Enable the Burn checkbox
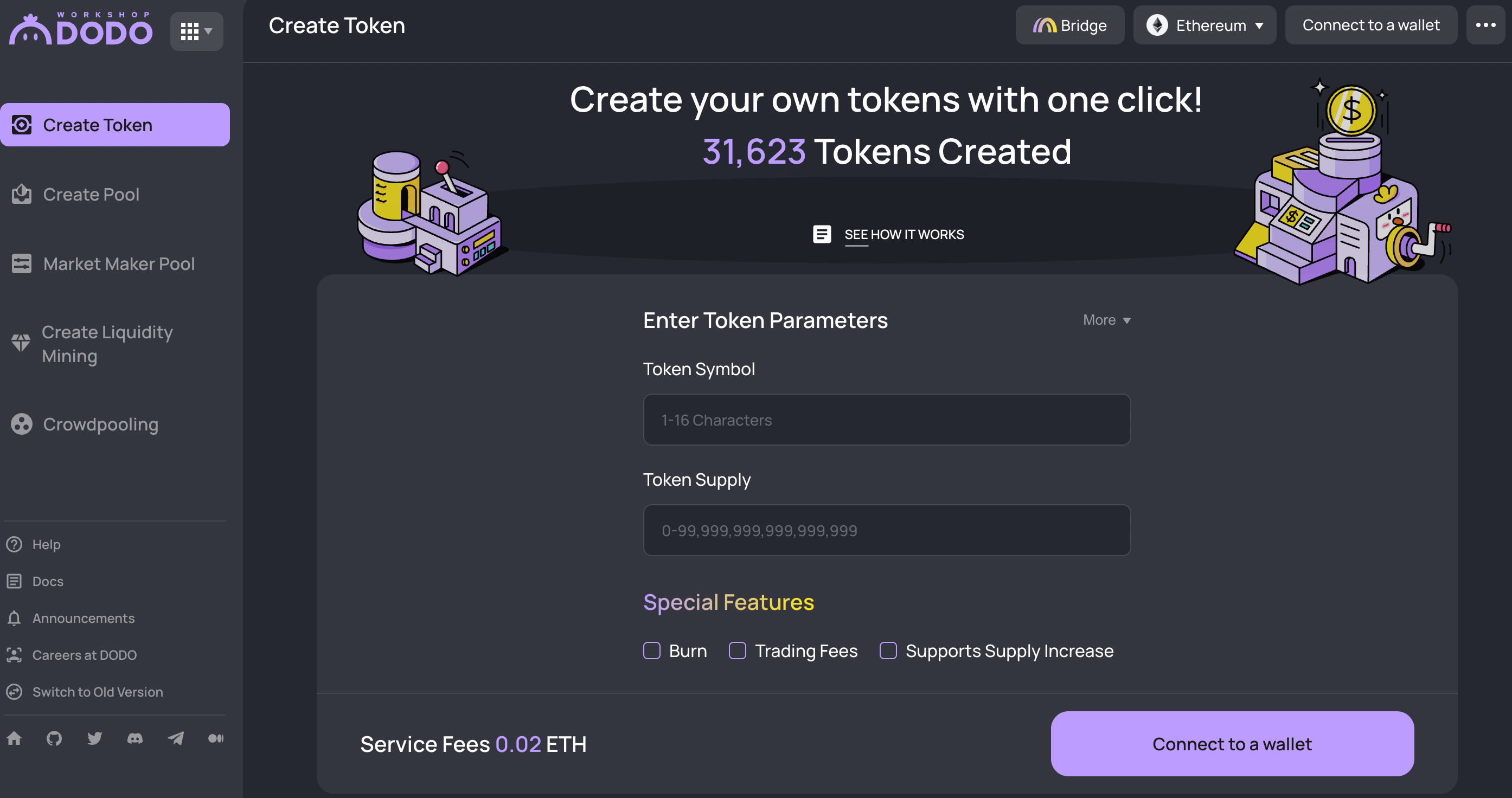The height and width of the screenshot is (798, 1512). point(651,651)
